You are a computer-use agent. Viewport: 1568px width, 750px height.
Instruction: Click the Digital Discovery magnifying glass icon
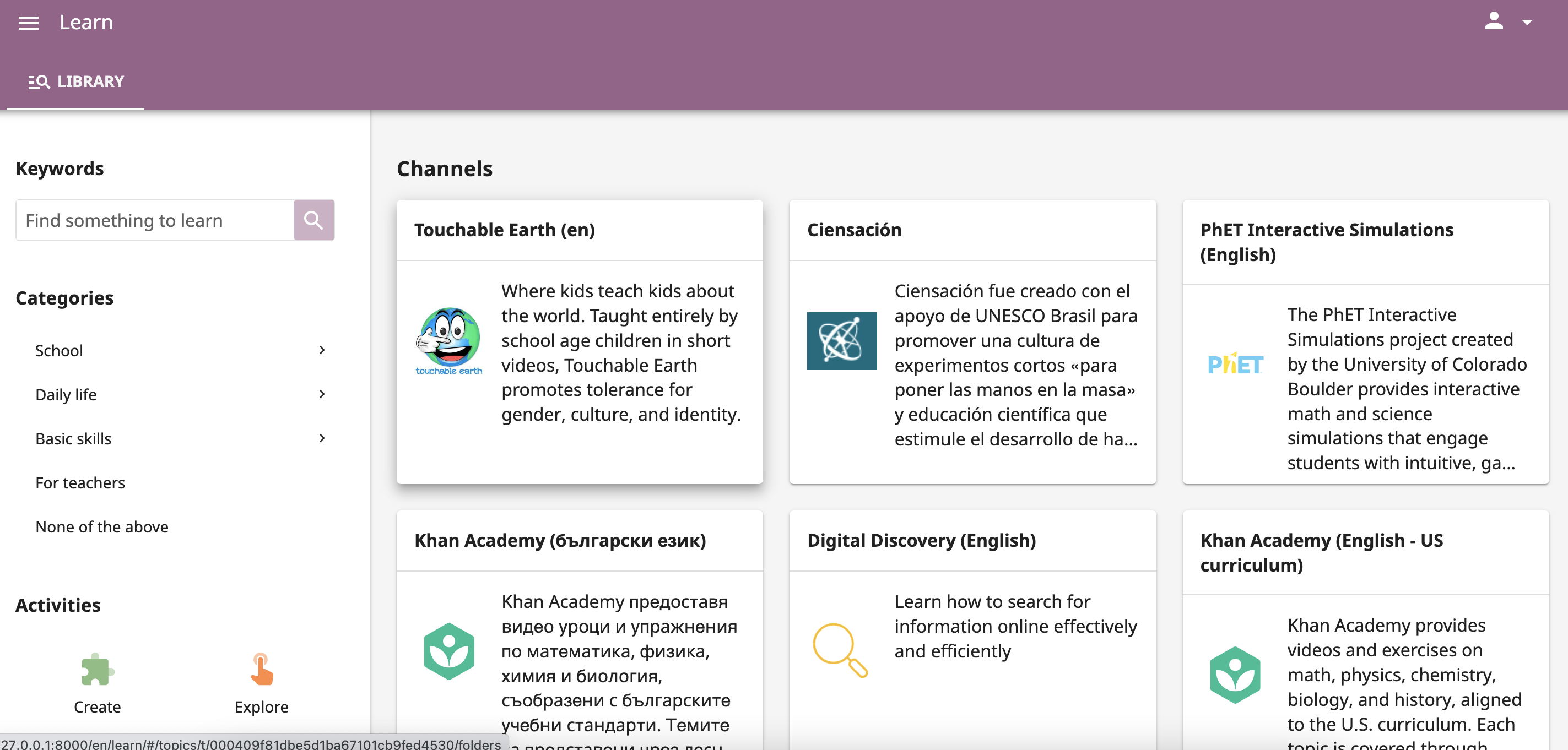click(x=840, y=651)
